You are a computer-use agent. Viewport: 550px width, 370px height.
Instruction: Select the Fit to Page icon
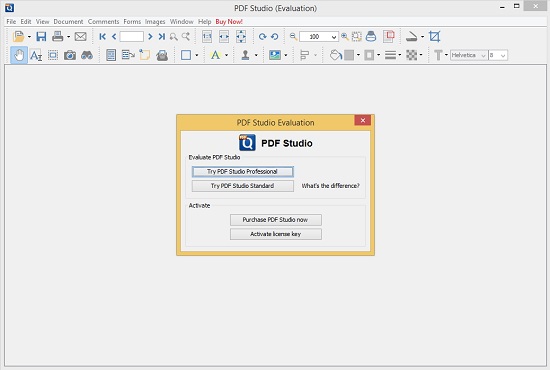click(x=241, y=36)
